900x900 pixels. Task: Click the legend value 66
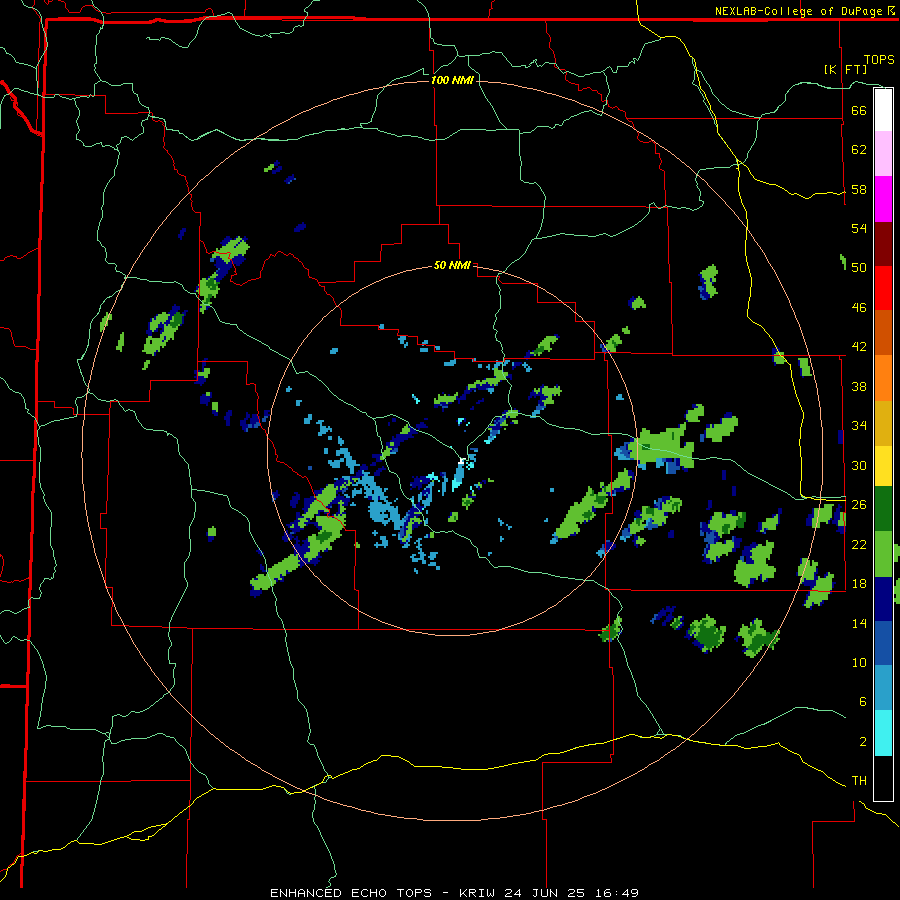coord(859,110)
